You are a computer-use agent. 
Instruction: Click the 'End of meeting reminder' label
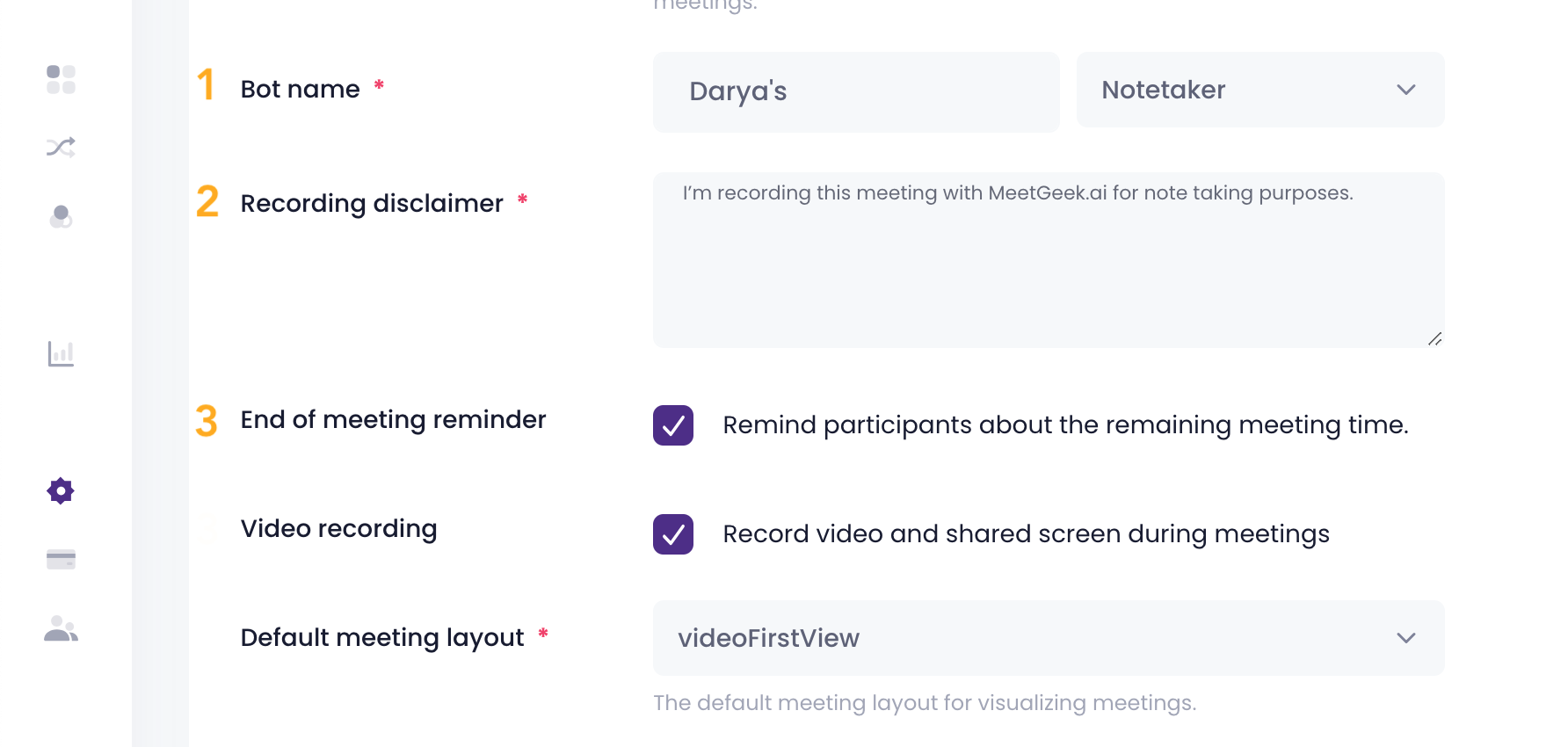pos(393,420)
